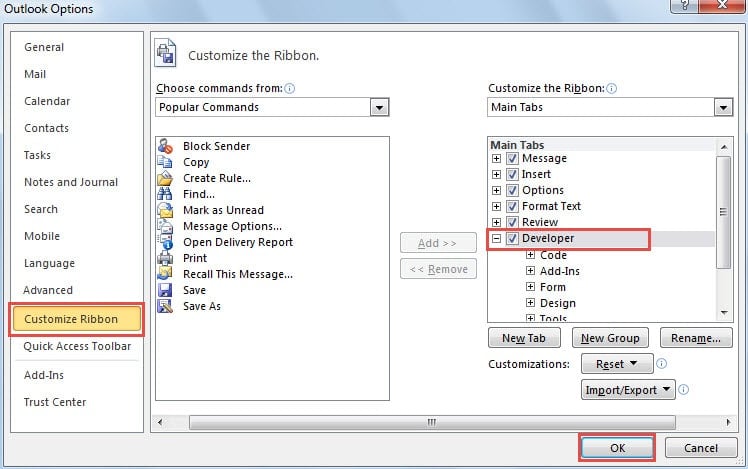Click info icon next to Reset button

(x=661, y=364)
